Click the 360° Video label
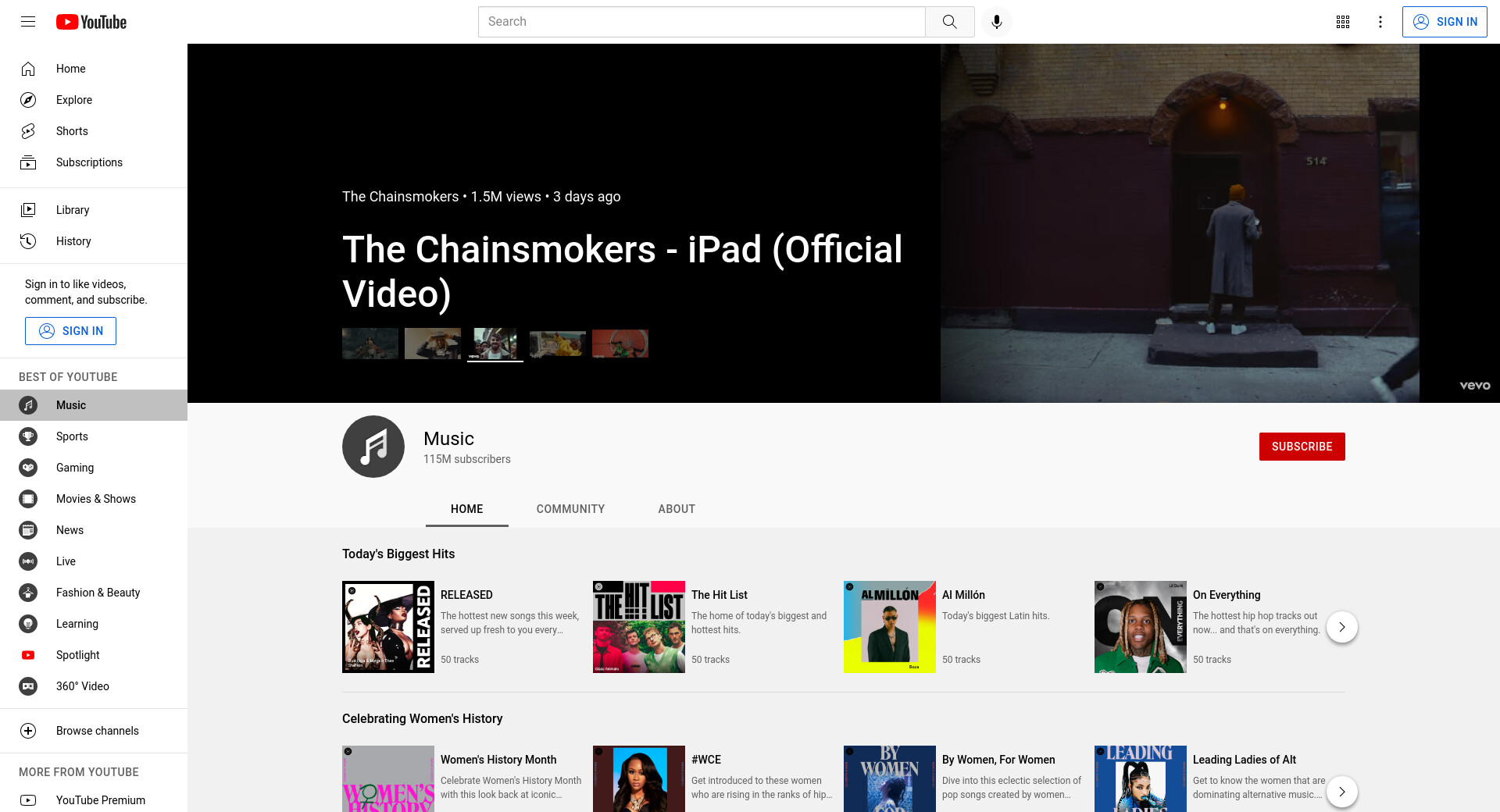Viewport: 1500px width, 812px height. click(83, 686)
